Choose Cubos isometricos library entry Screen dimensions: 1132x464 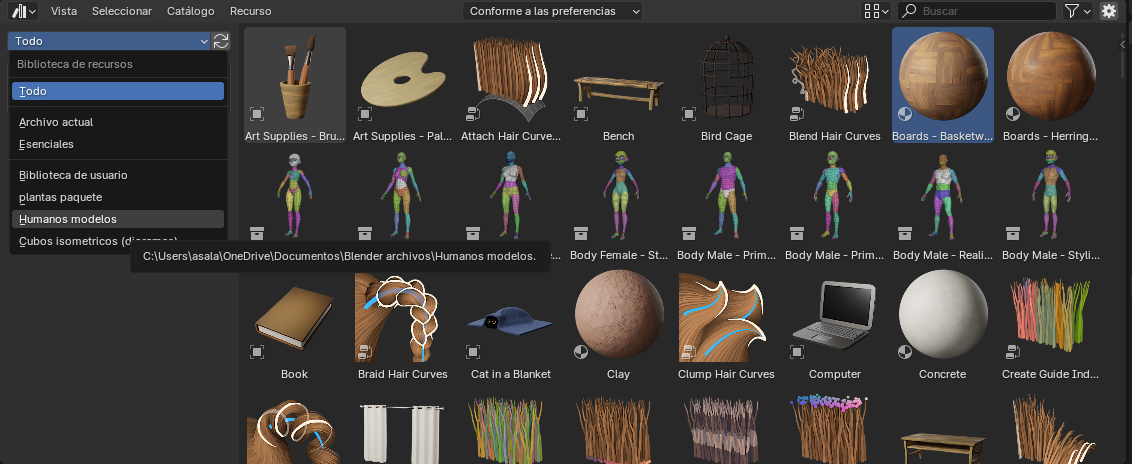coord(118,241)
